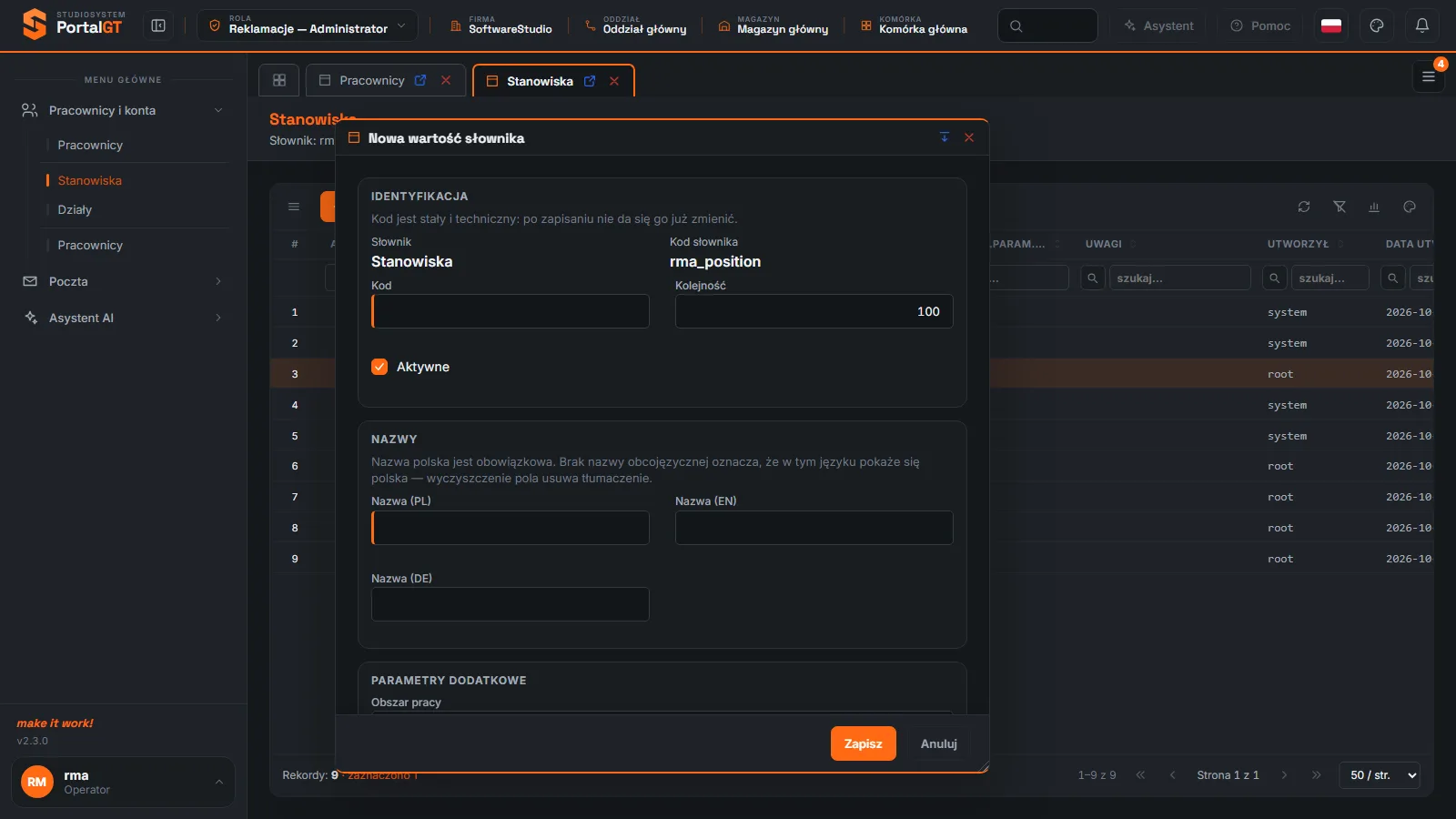This screenshot has height=819, width=1456.
Task: Close the Stanowiska tab
Action: [x=614, y=81]
